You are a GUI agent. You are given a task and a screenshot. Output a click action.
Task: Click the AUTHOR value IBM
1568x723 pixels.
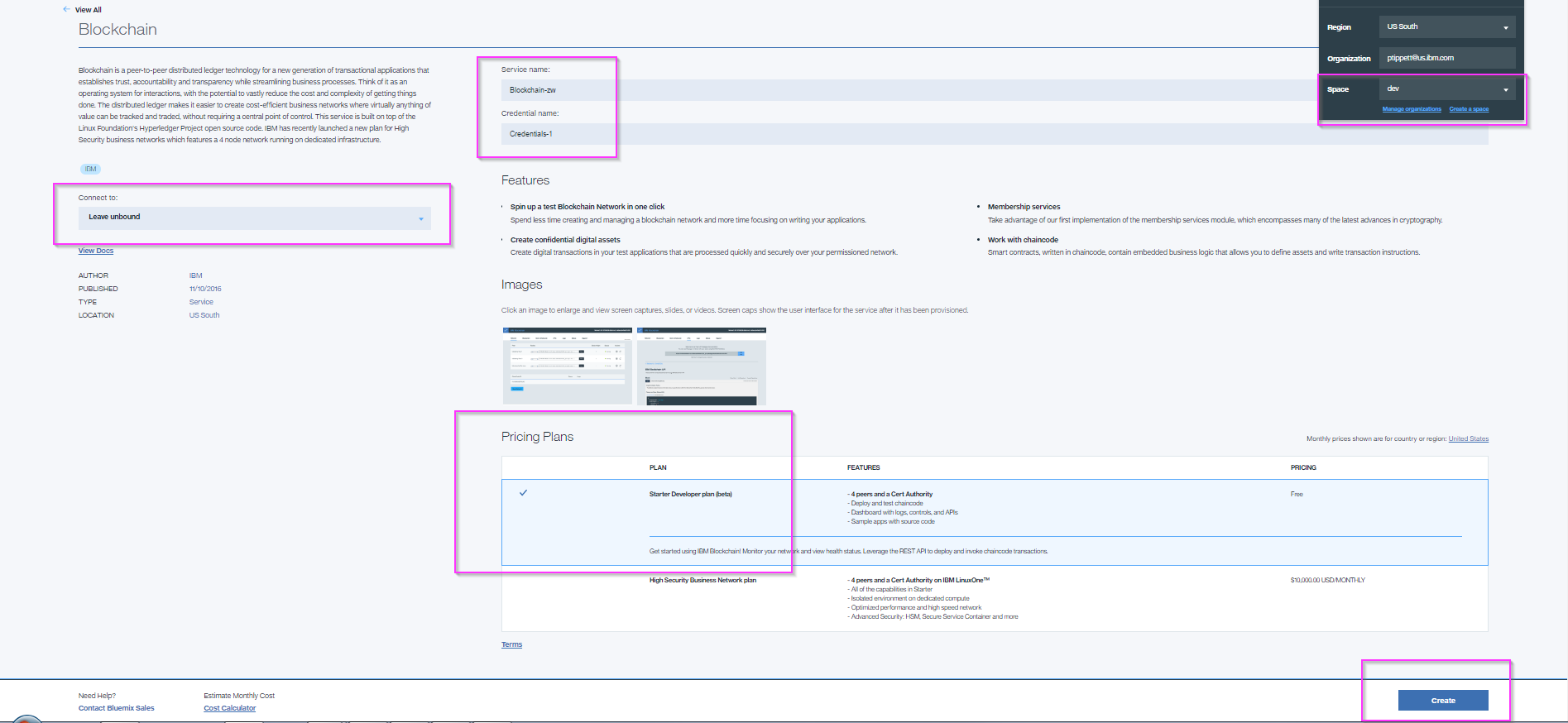[x=195, y=275]
